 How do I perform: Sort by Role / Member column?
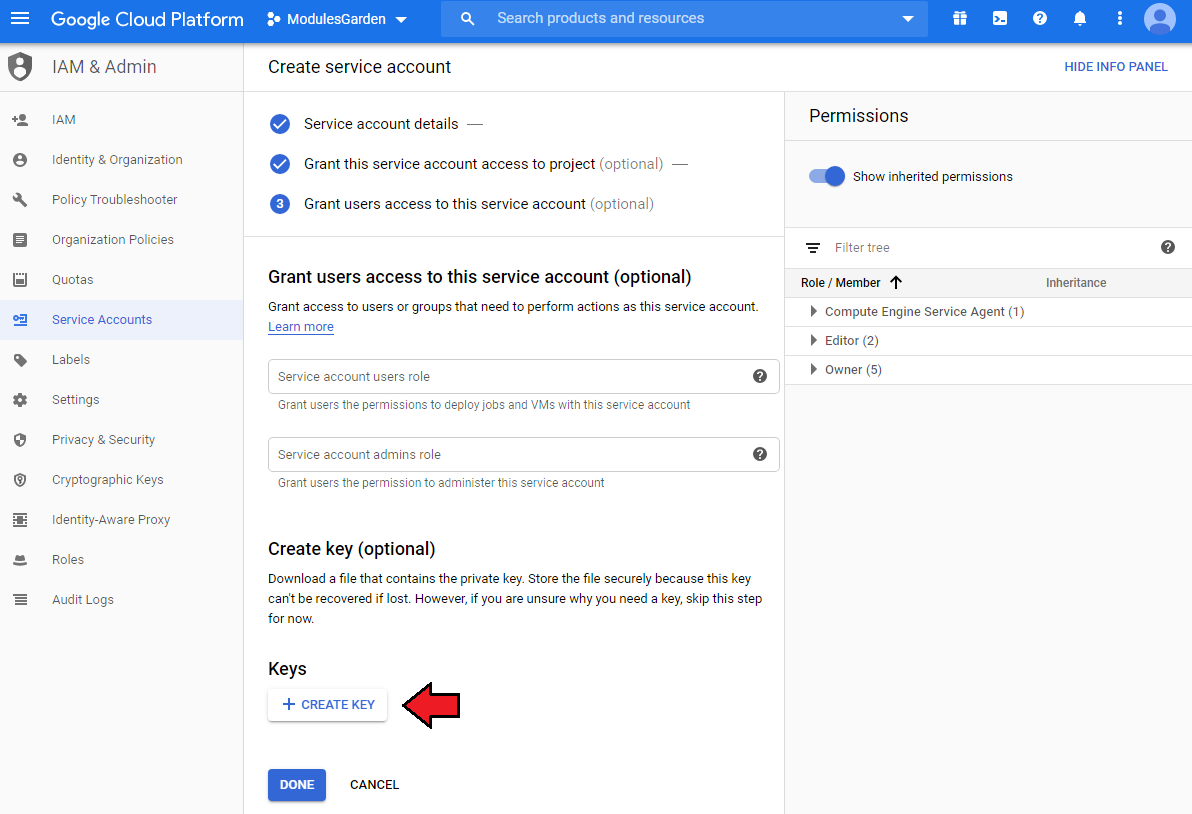(x=851, y=283)
